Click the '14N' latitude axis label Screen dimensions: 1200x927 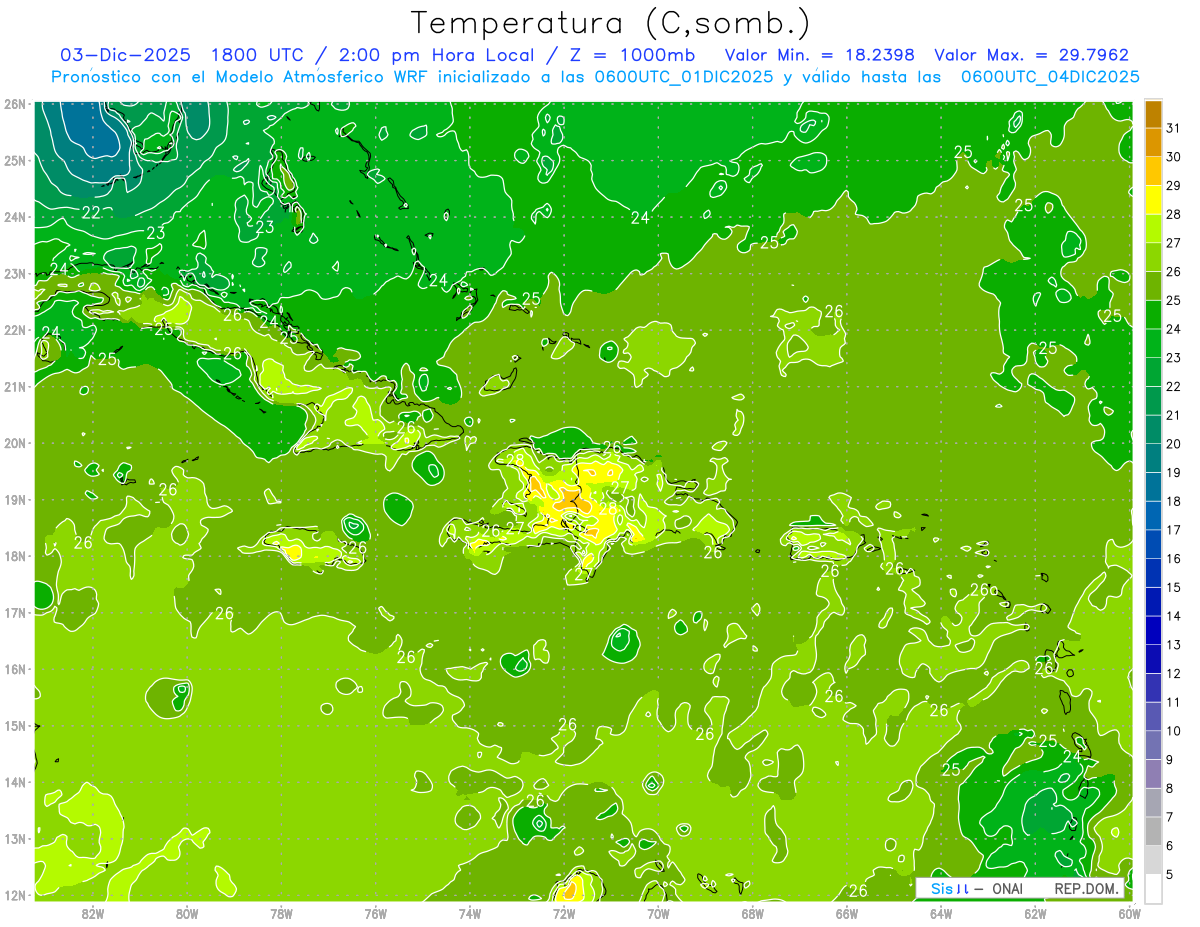click(x=15, y=782)
